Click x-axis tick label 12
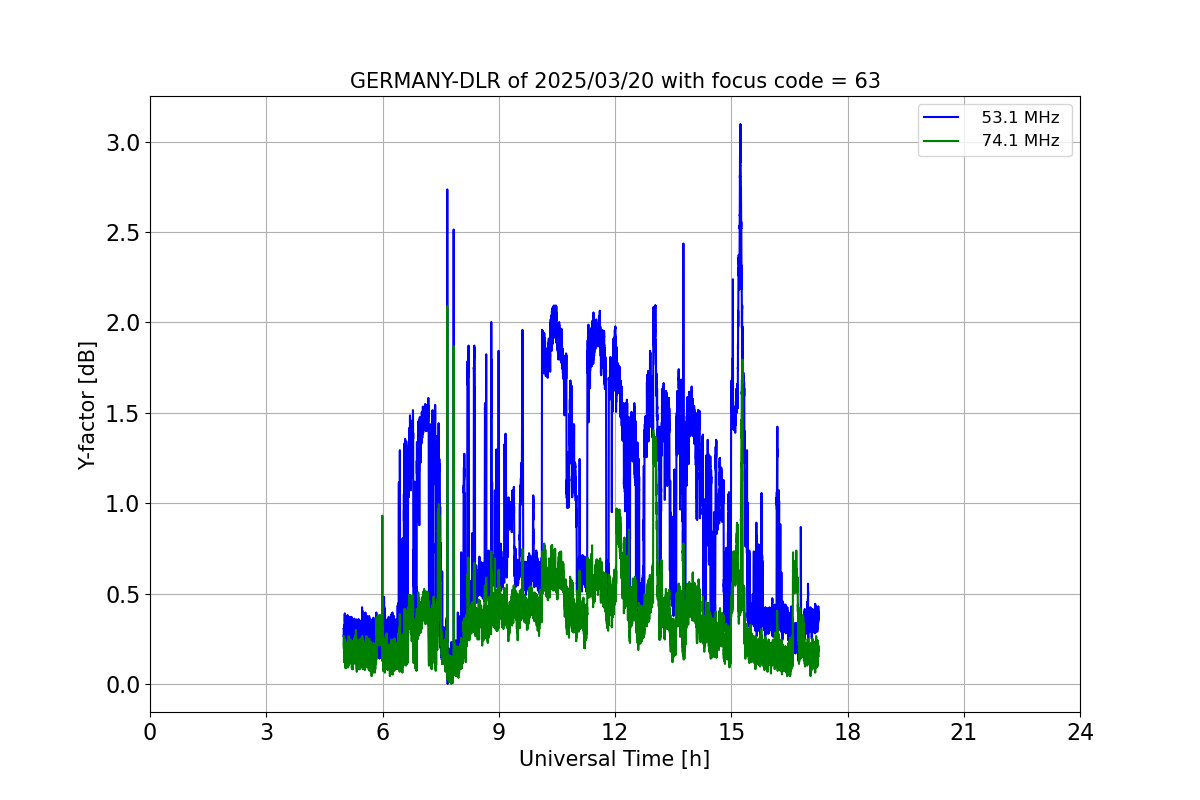Image resolution: width=1200 pixels, height=800 pixels. point(615,732)
